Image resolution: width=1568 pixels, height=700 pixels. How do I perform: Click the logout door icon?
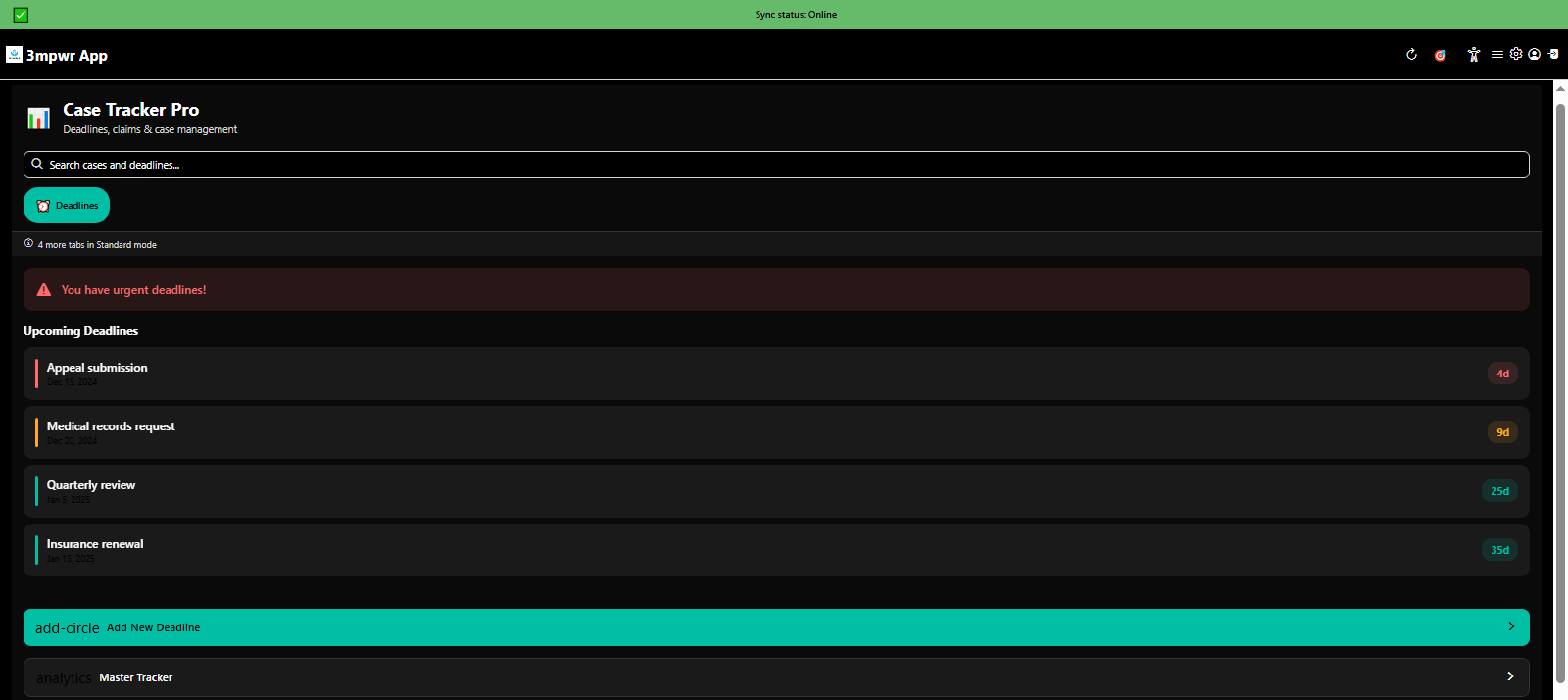click(1553, 55)
